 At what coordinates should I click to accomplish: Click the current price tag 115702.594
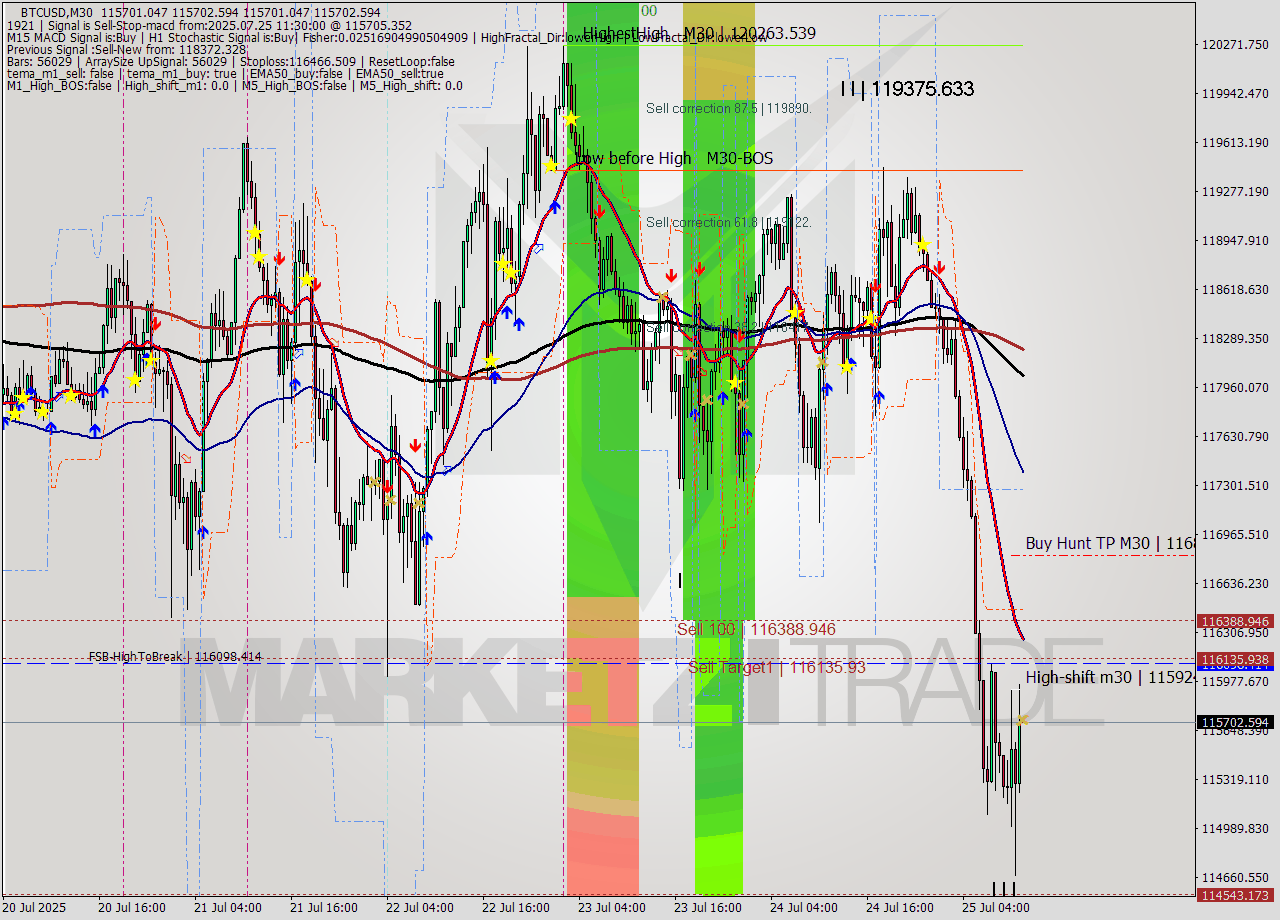[1236, 722]
